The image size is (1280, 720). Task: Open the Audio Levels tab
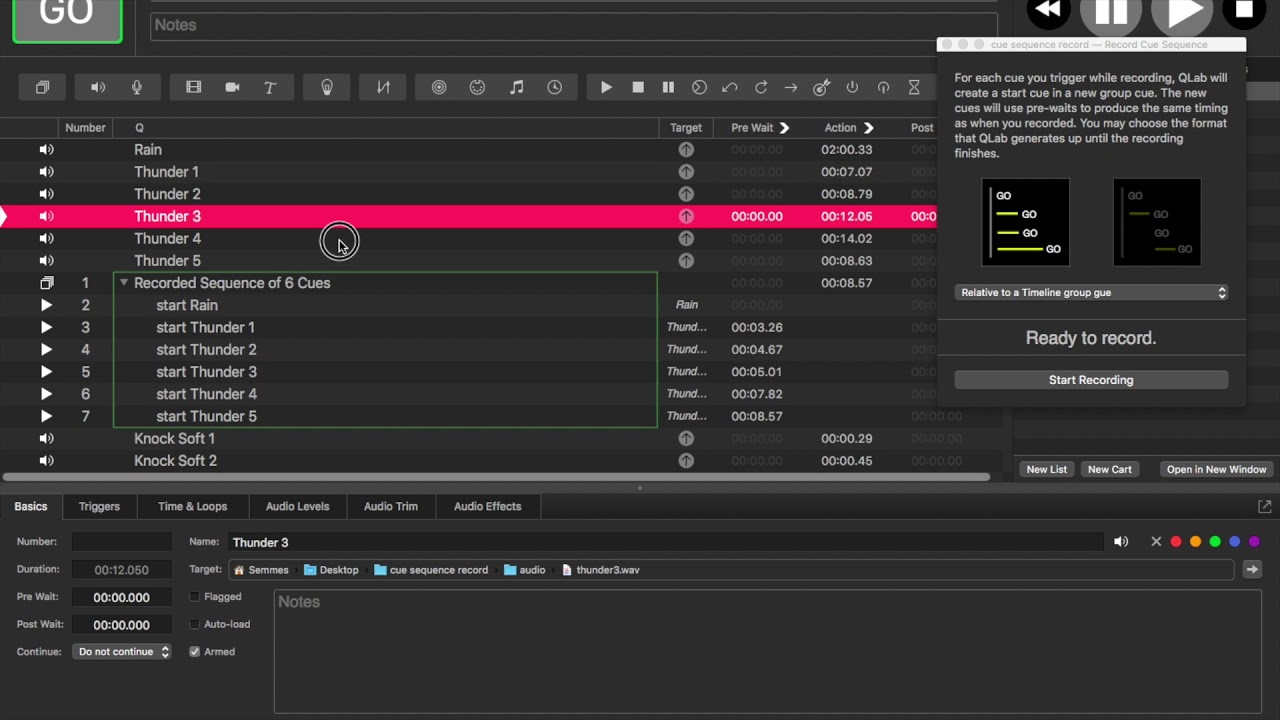297,507
